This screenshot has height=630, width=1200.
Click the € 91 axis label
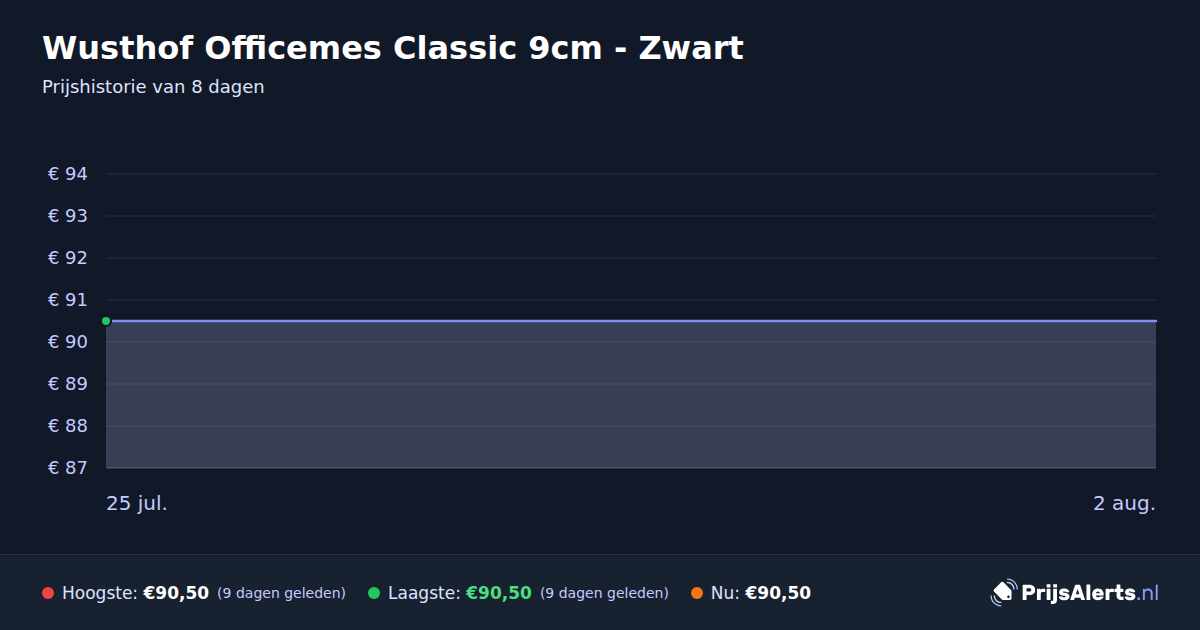[x=68, y=300]
